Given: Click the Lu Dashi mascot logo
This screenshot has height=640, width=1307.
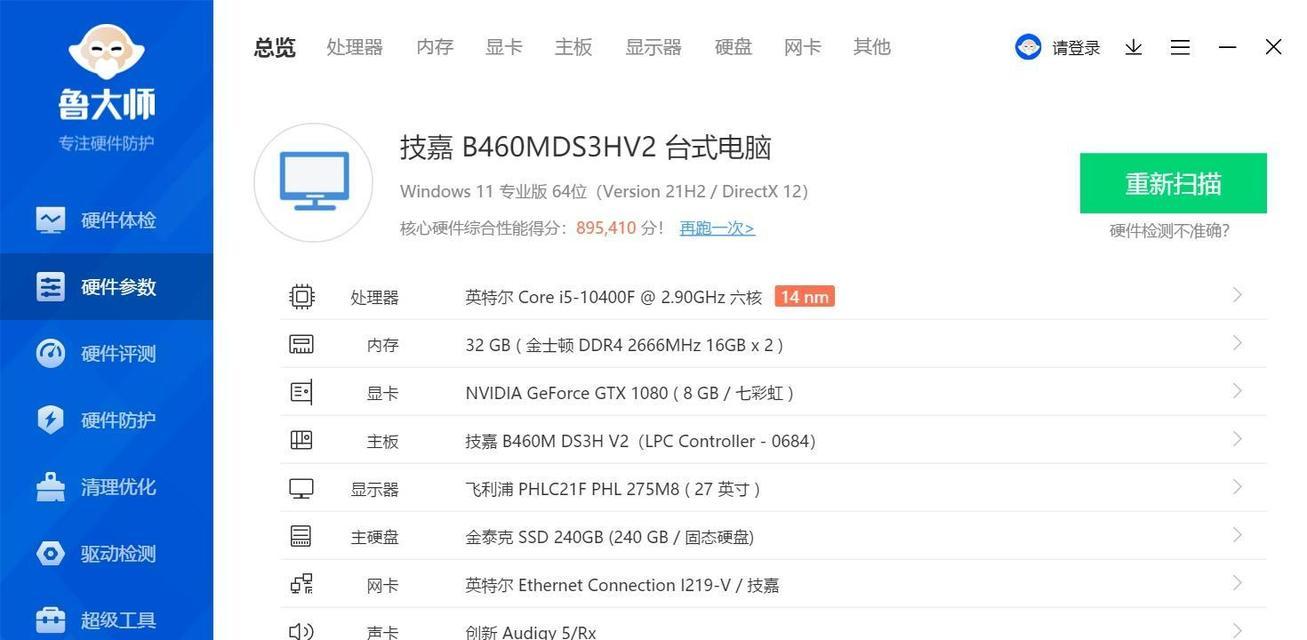Looking at the screenshot, I should coord(106,49).
